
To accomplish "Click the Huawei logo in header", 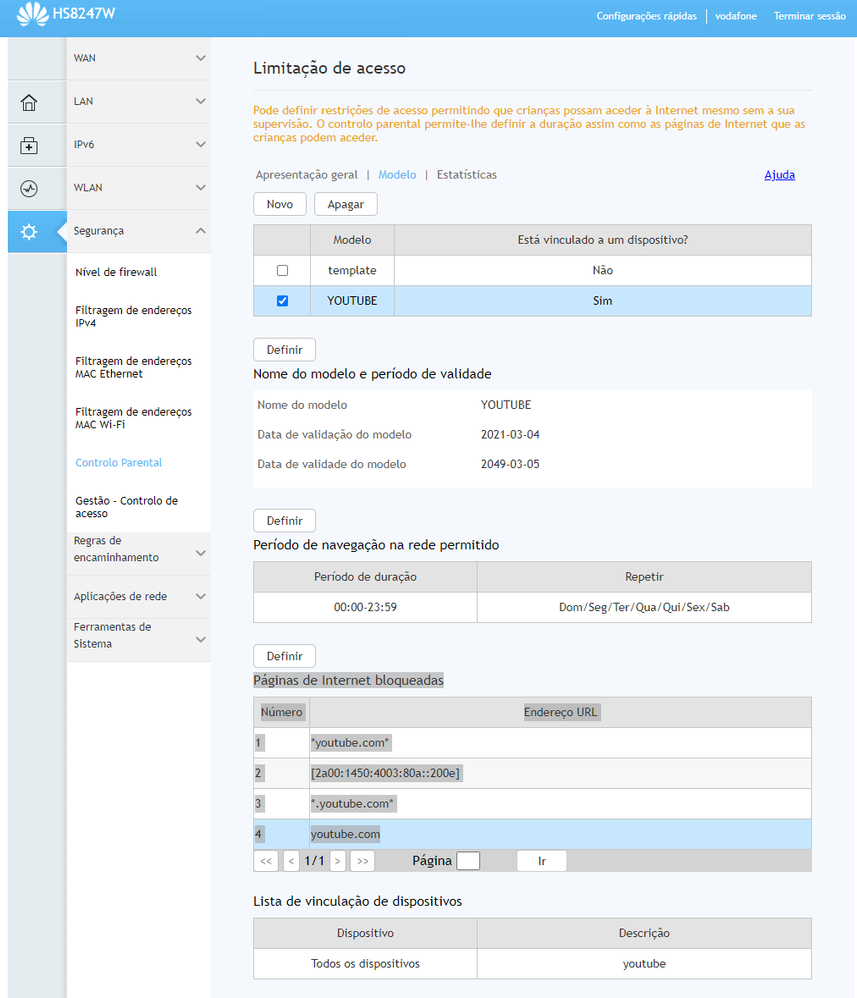I will pyautogui.click(x=33, y=15).
